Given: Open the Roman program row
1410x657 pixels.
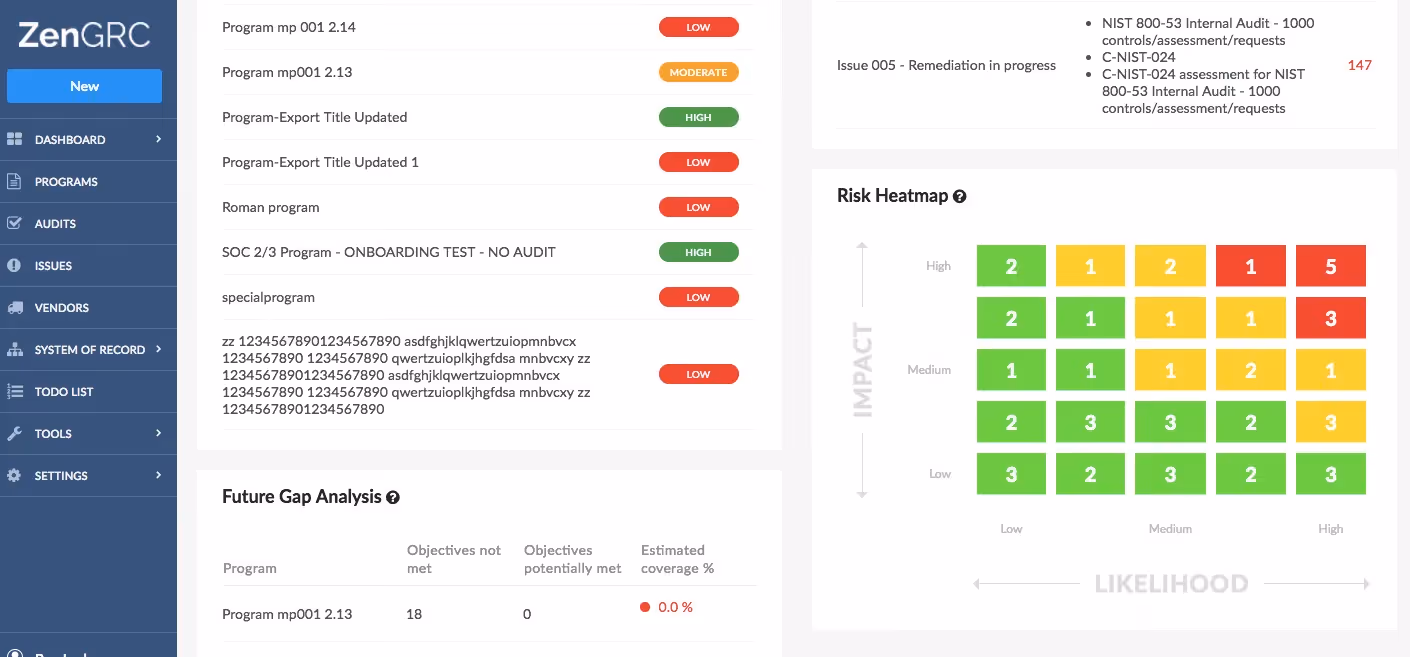Looking at the screenshot, I should pyautogui.click(x=487, y=207).
